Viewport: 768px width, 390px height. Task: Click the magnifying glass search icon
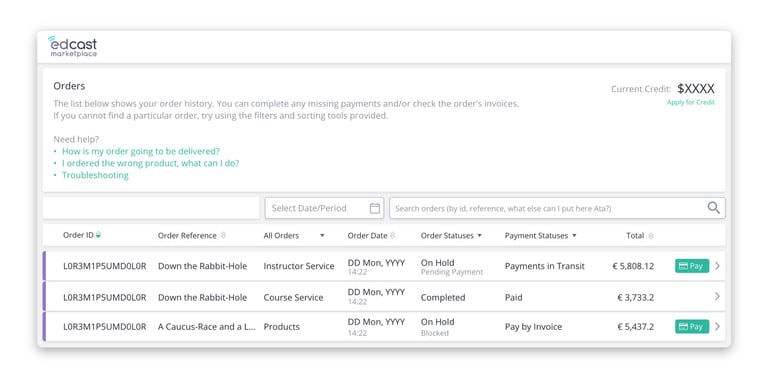pos(714,208)
